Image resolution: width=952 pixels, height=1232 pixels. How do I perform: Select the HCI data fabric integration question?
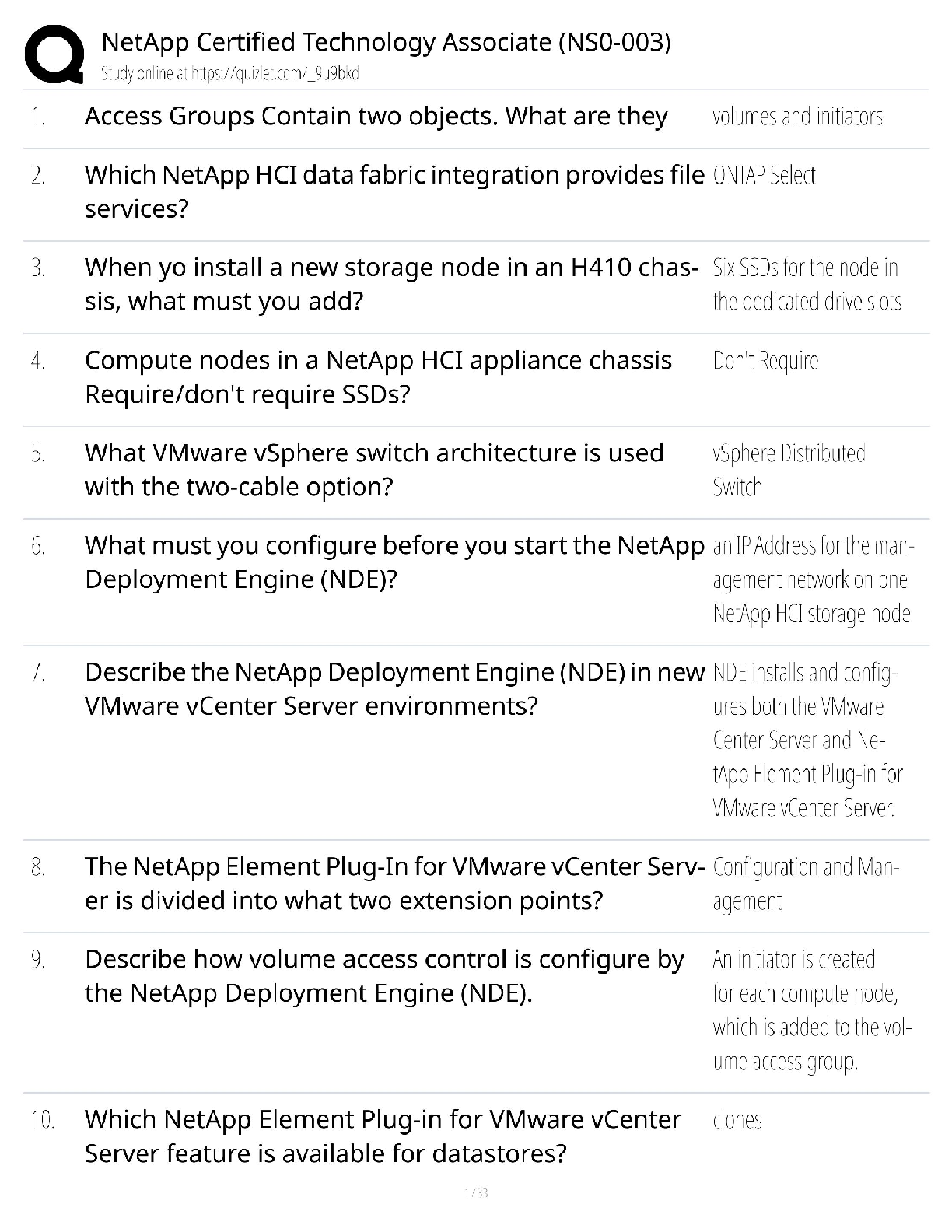394,191
